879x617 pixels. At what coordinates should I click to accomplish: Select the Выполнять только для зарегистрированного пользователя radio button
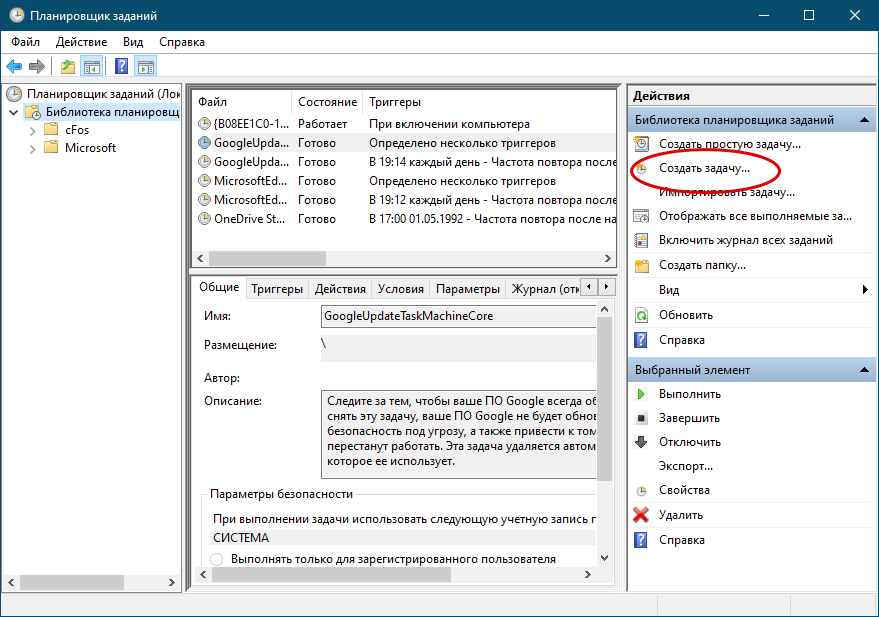pos(216,559)
